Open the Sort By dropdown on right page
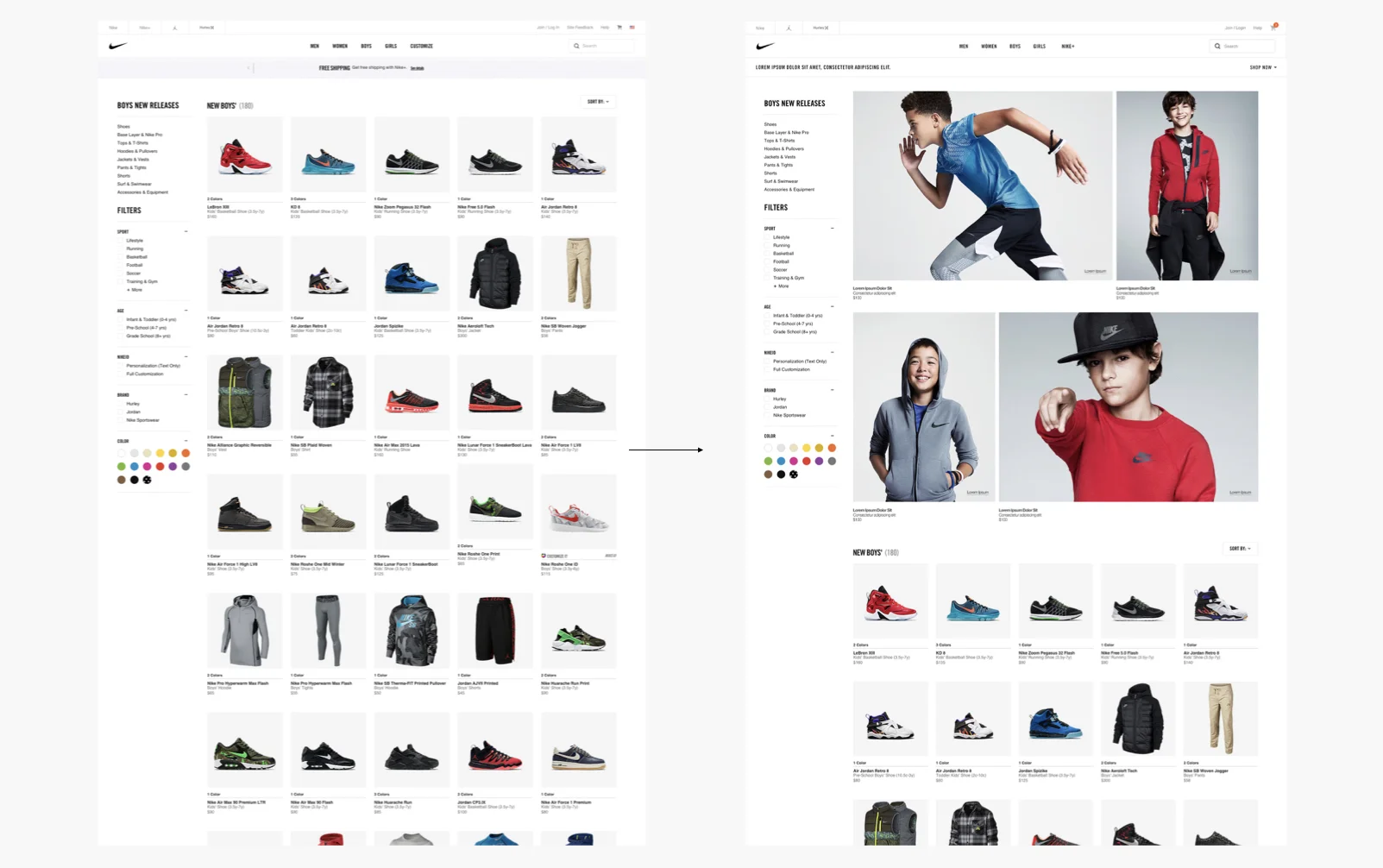 tap(1241, 549)
